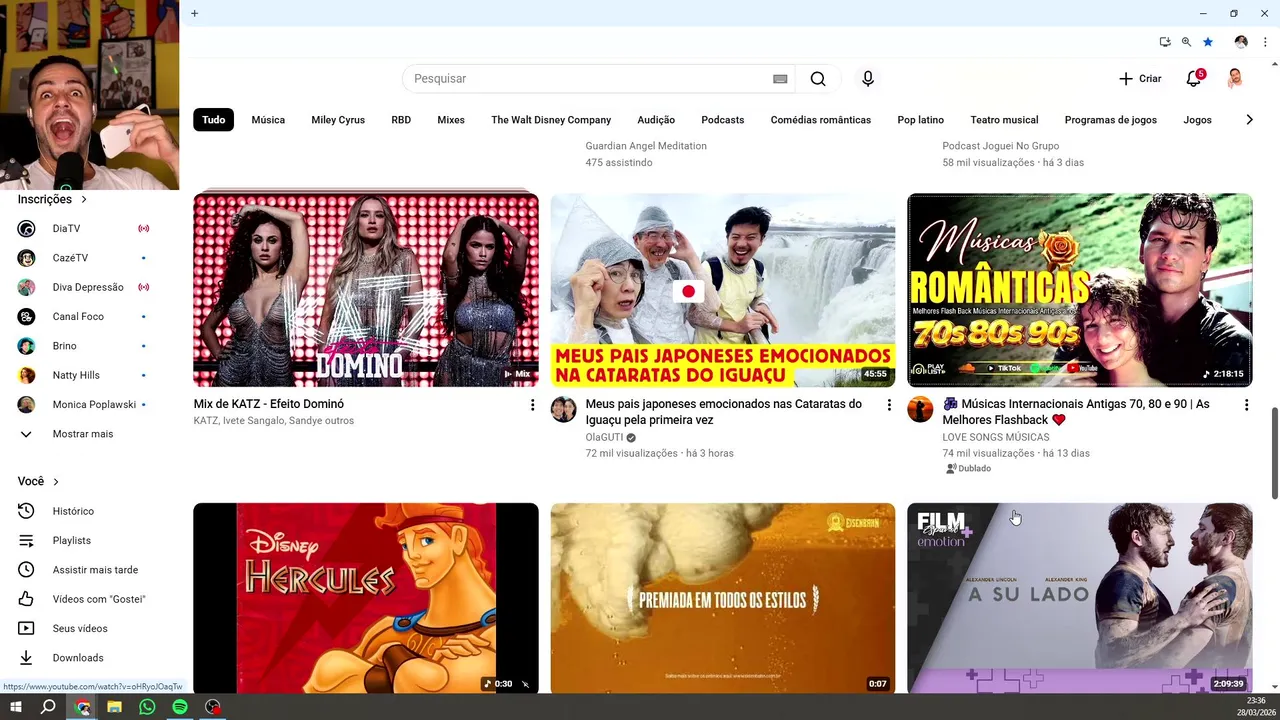The image size is (1280, 720).
Task: Open Natty Hills channel
Action: [82, 375]
